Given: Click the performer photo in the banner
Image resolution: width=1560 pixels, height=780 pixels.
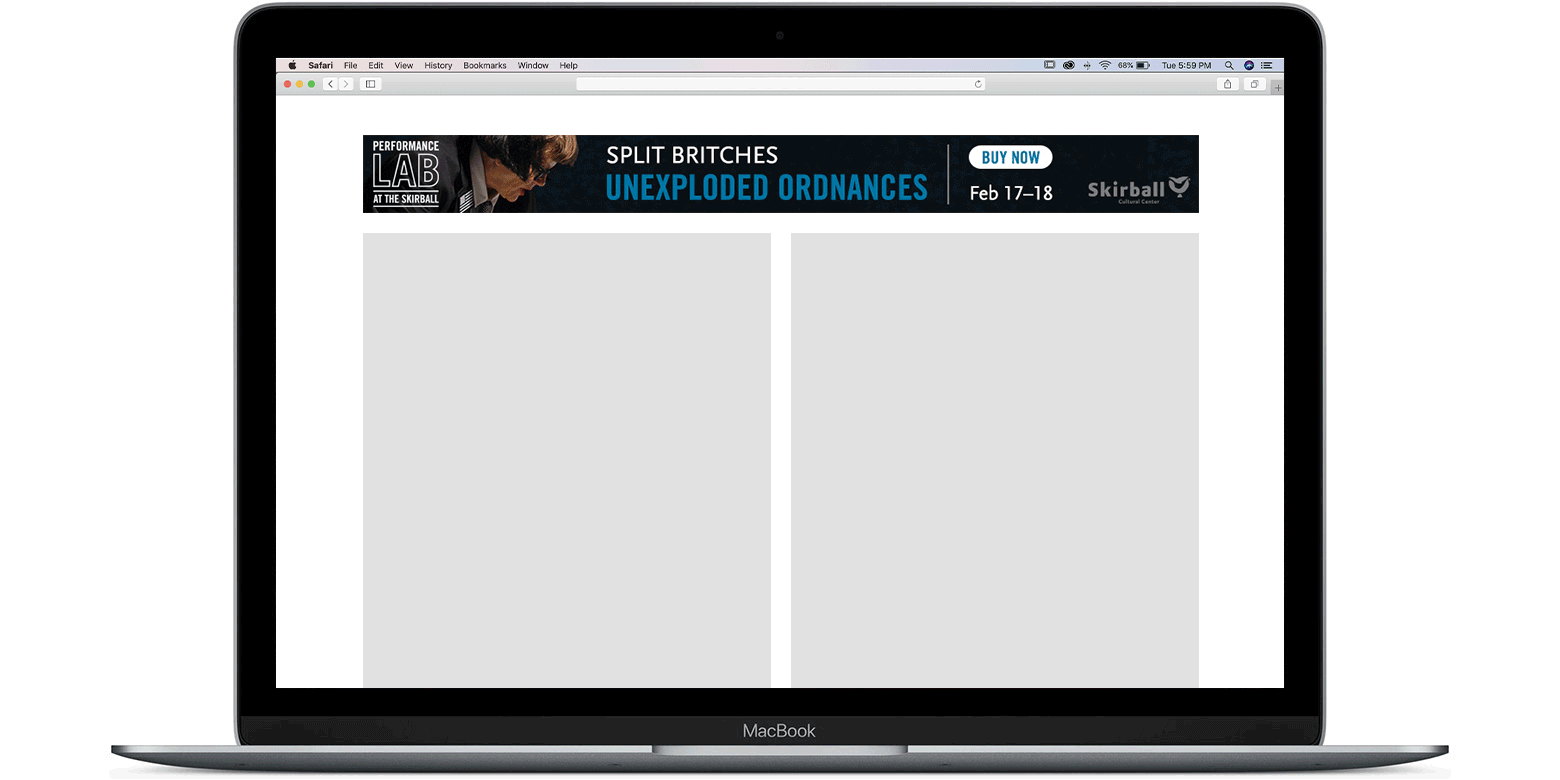Looking at the screenshot, I should [x=512, y=174].
